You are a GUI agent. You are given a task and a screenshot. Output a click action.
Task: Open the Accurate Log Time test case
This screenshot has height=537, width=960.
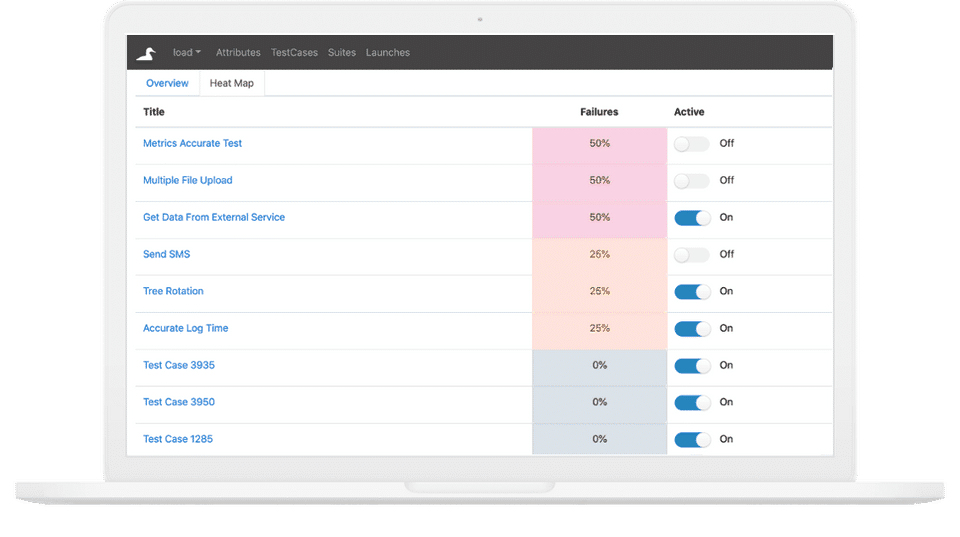184,329
